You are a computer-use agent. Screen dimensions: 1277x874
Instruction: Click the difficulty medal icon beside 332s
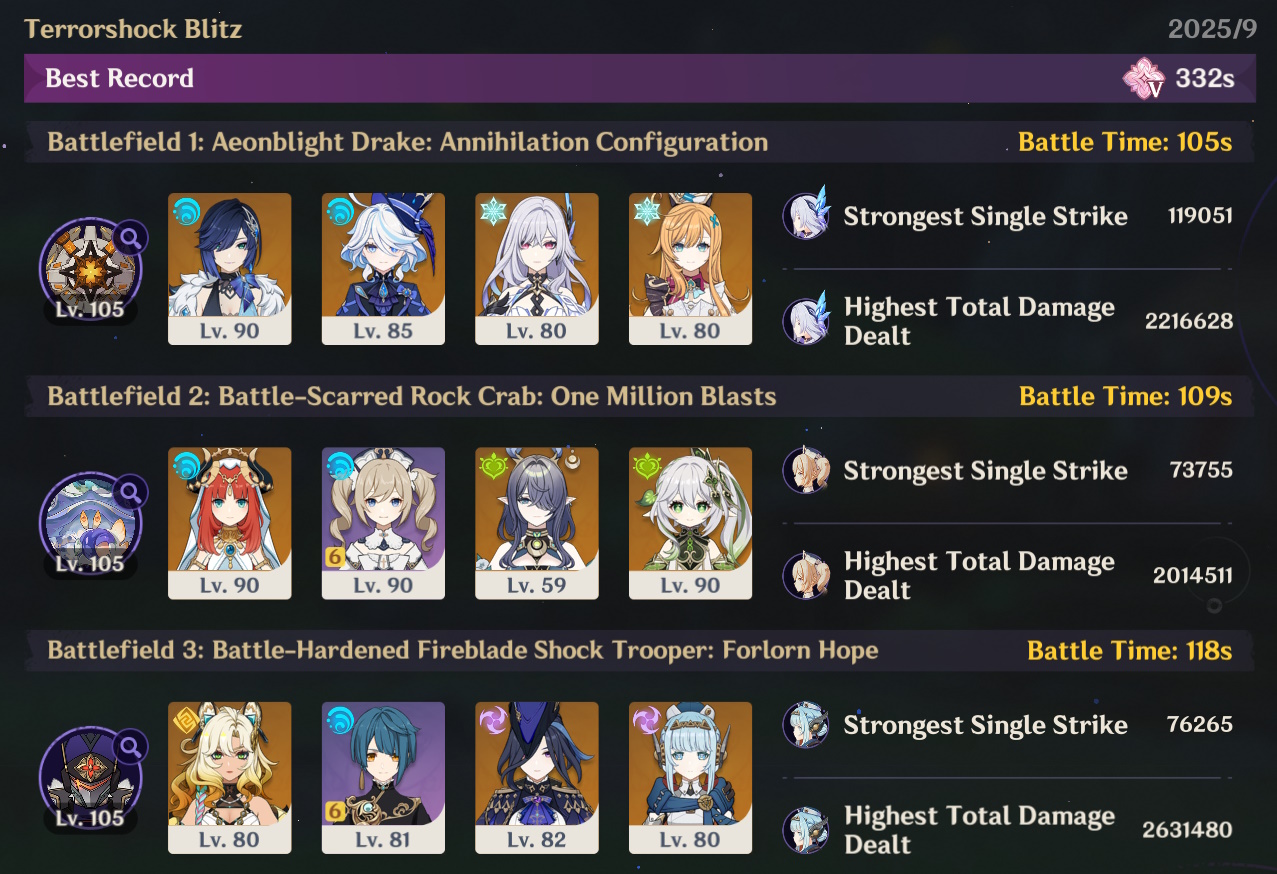point(1144,78)
